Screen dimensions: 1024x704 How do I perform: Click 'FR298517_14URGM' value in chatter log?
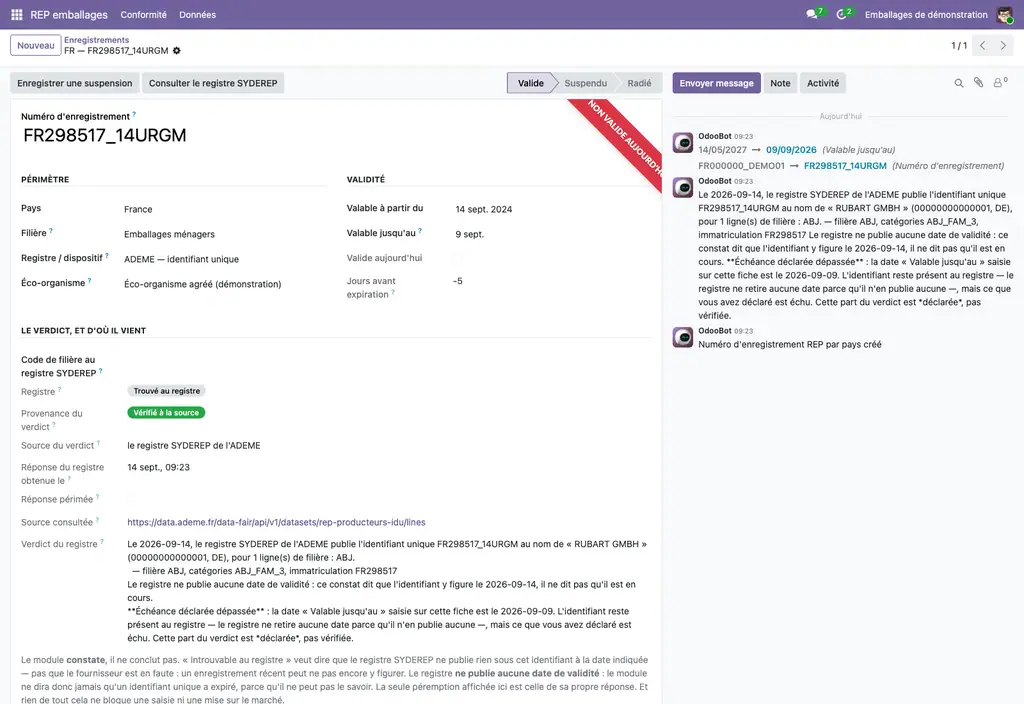pyautogui.click(x=845, y=166)
